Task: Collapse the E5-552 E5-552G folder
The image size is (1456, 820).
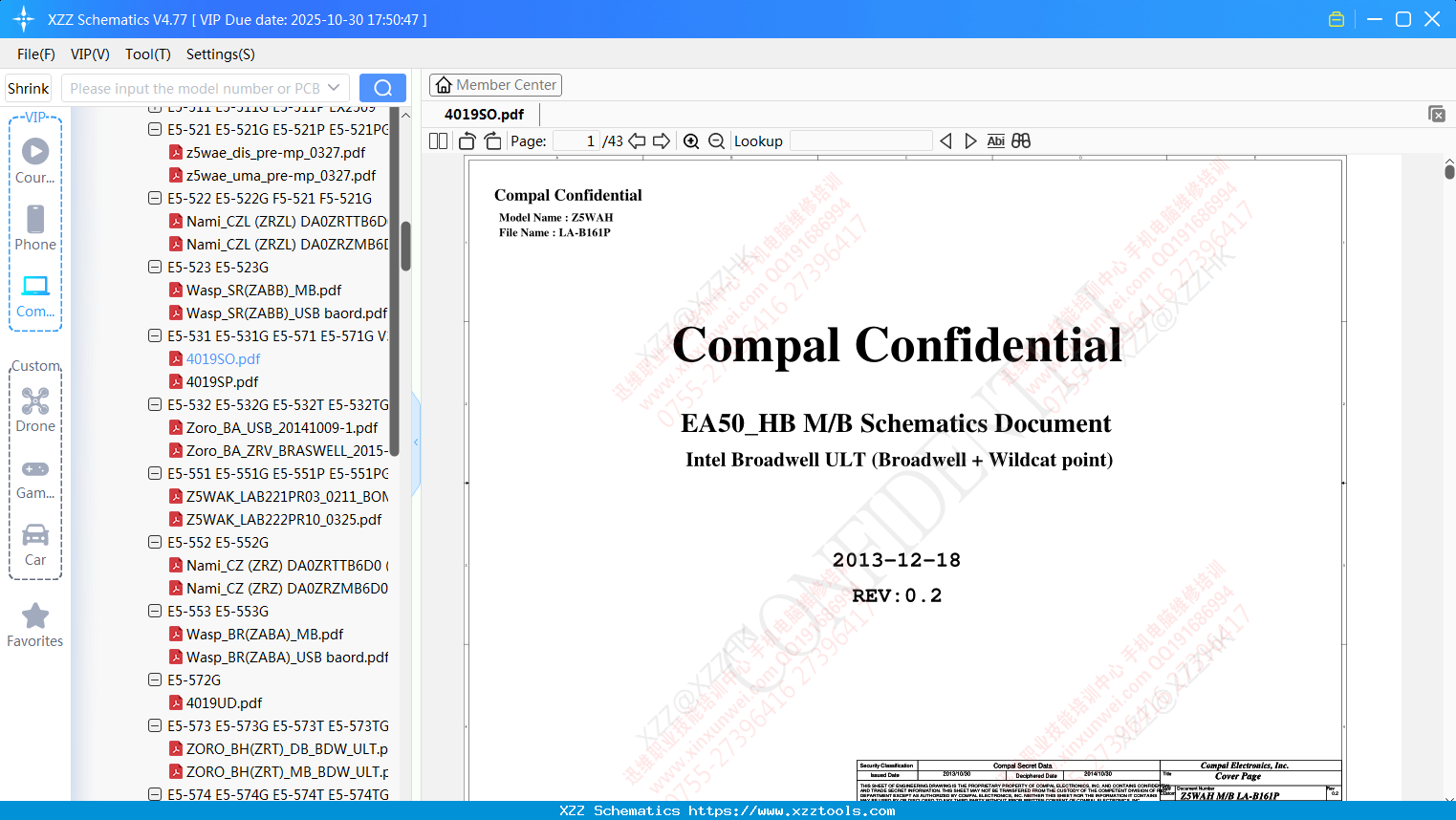Action: [x=155, y=542]
